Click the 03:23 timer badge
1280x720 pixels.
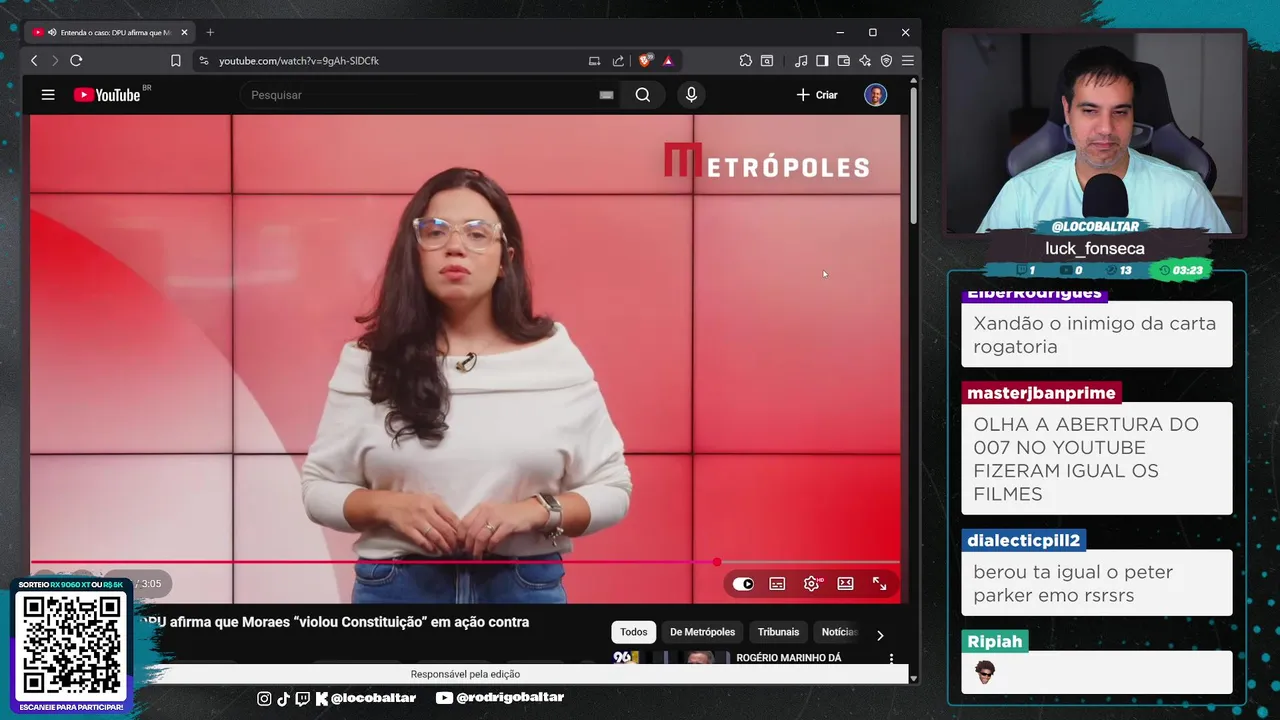(x=1181, y=270)
